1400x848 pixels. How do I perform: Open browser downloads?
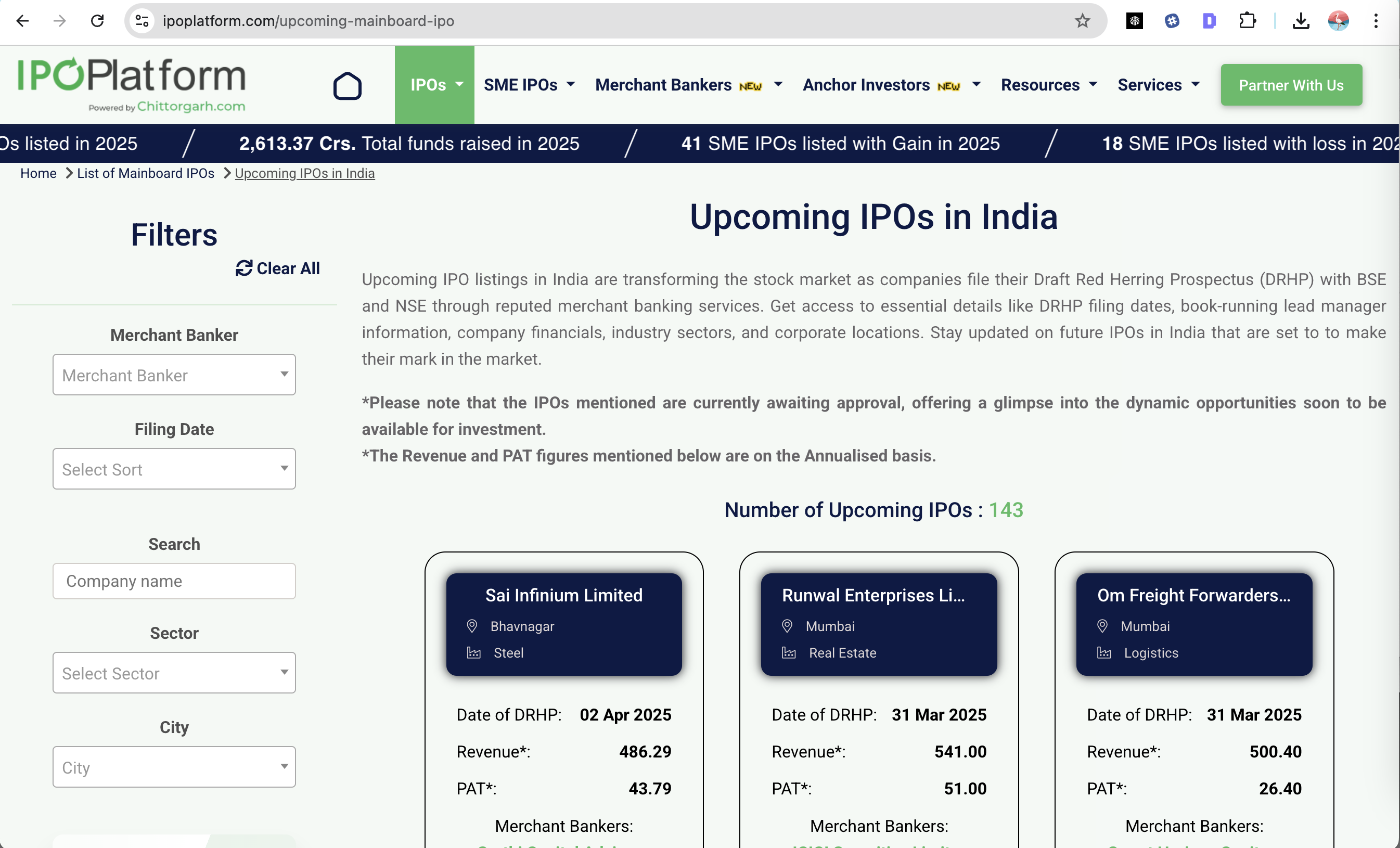[1301, 21]
